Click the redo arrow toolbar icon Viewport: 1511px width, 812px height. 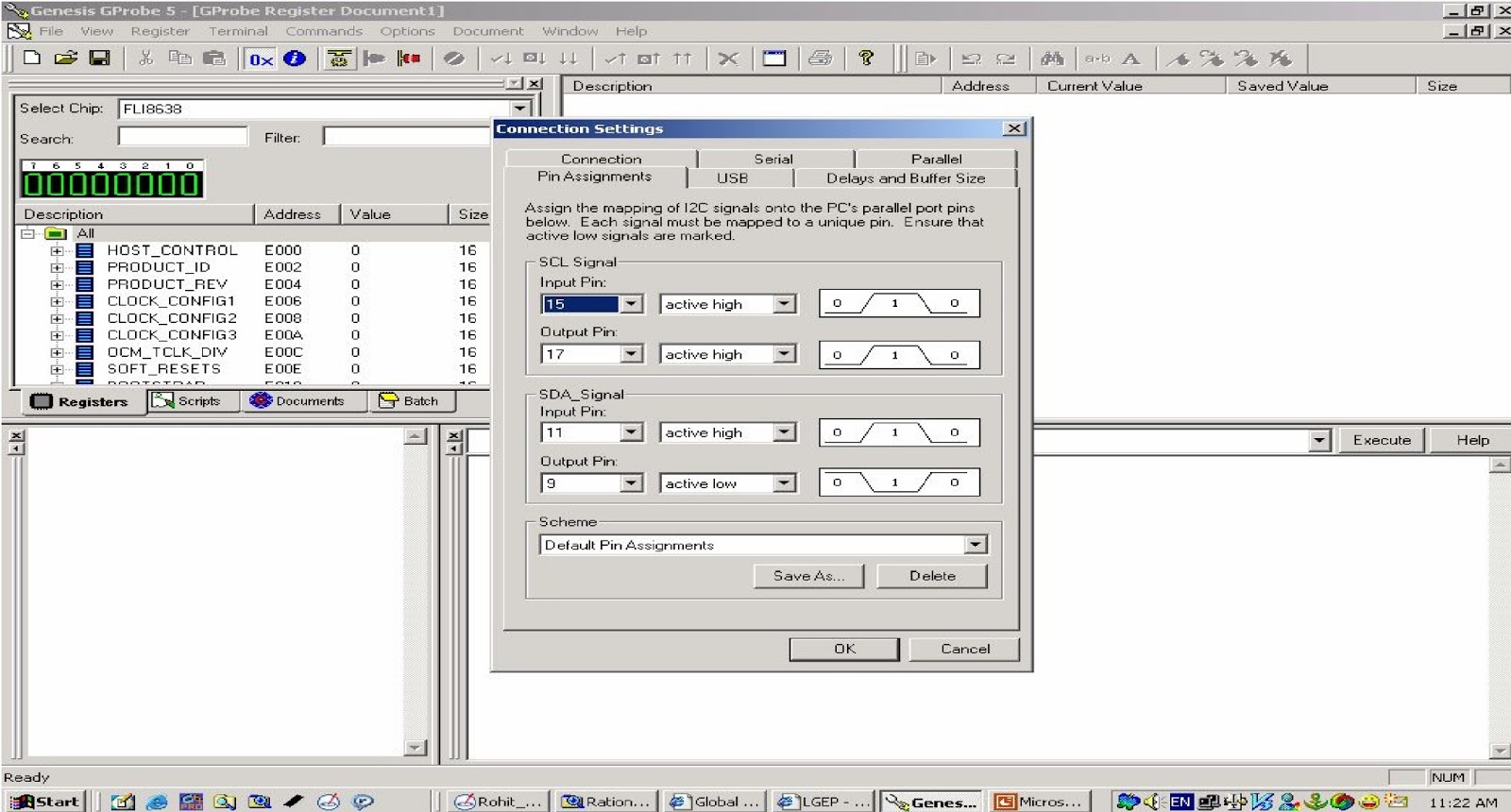1006,59
